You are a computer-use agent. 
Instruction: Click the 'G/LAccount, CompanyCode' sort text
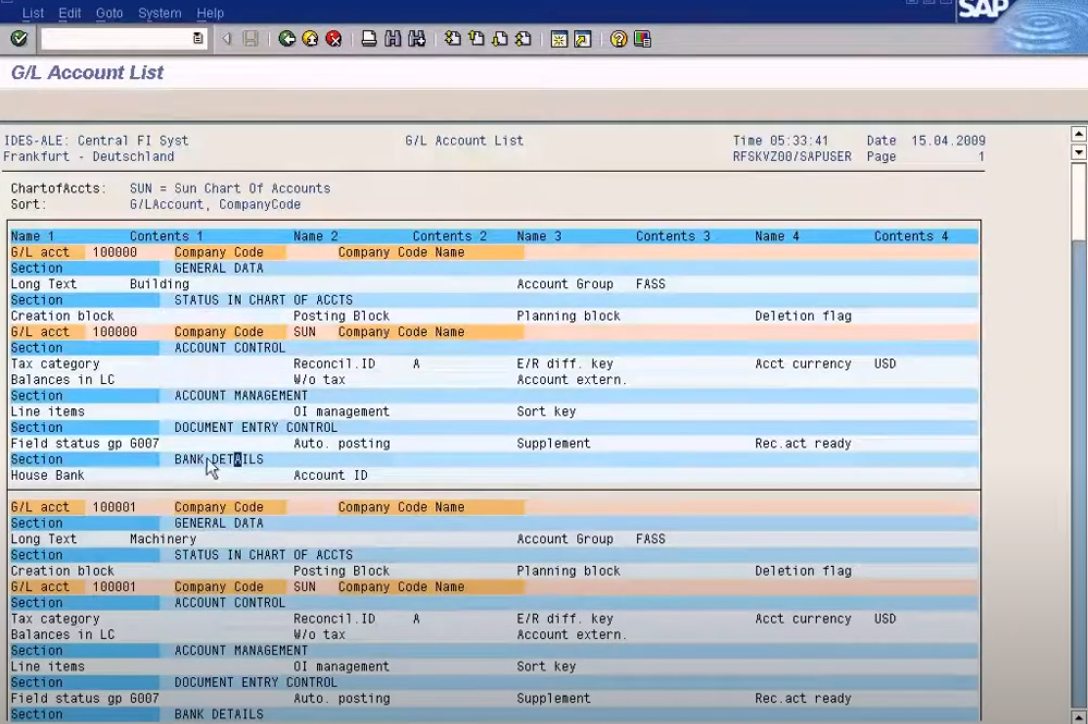[215, 204]
